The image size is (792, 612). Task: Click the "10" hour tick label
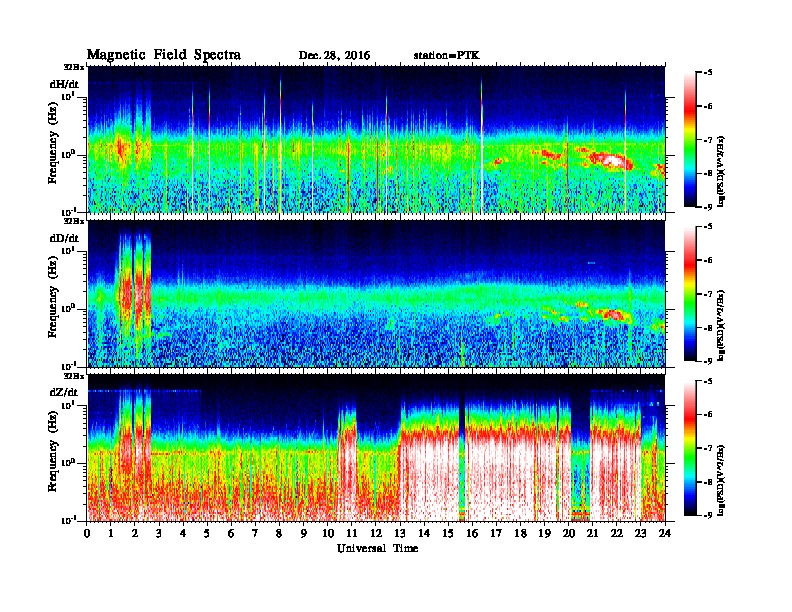pyautogui.click(x=328, y=533)
